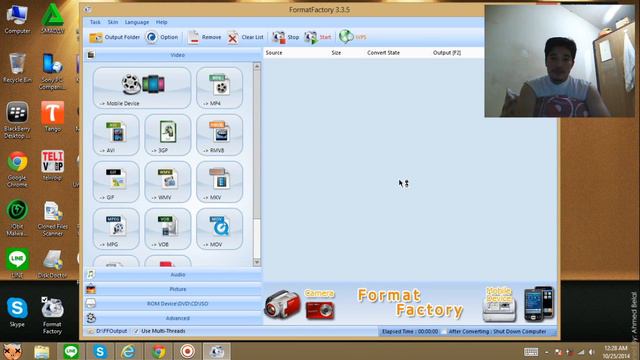Open the Skype desktop shortcut
This screenshot has height=360, width=640.
tap(17, 312)
